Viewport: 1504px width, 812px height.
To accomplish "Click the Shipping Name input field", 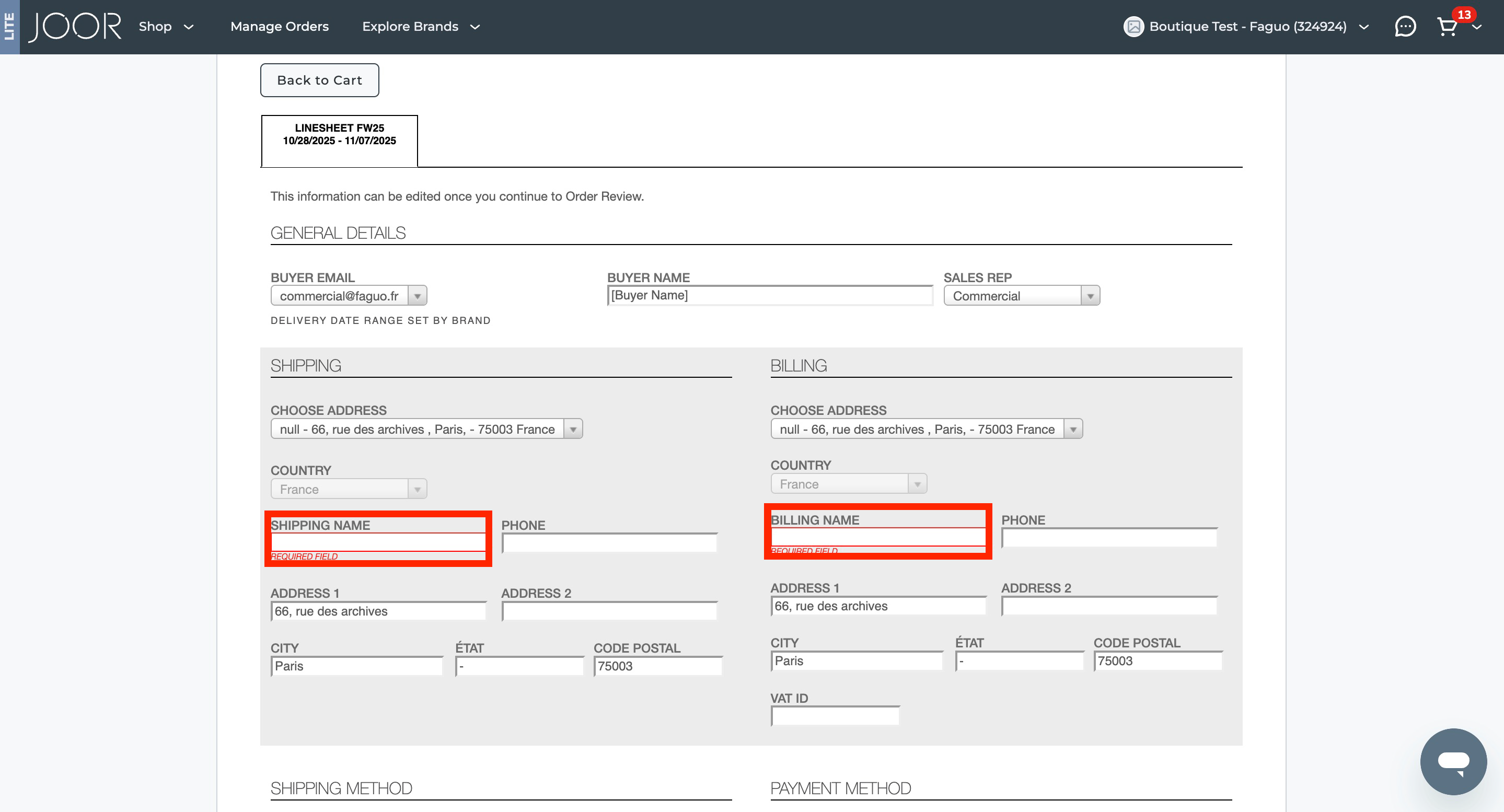I will pos(378,542).
